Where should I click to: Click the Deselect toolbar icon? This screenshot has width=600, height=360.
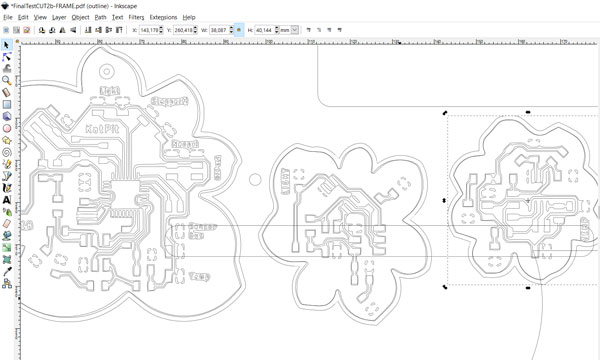(26, 29)
